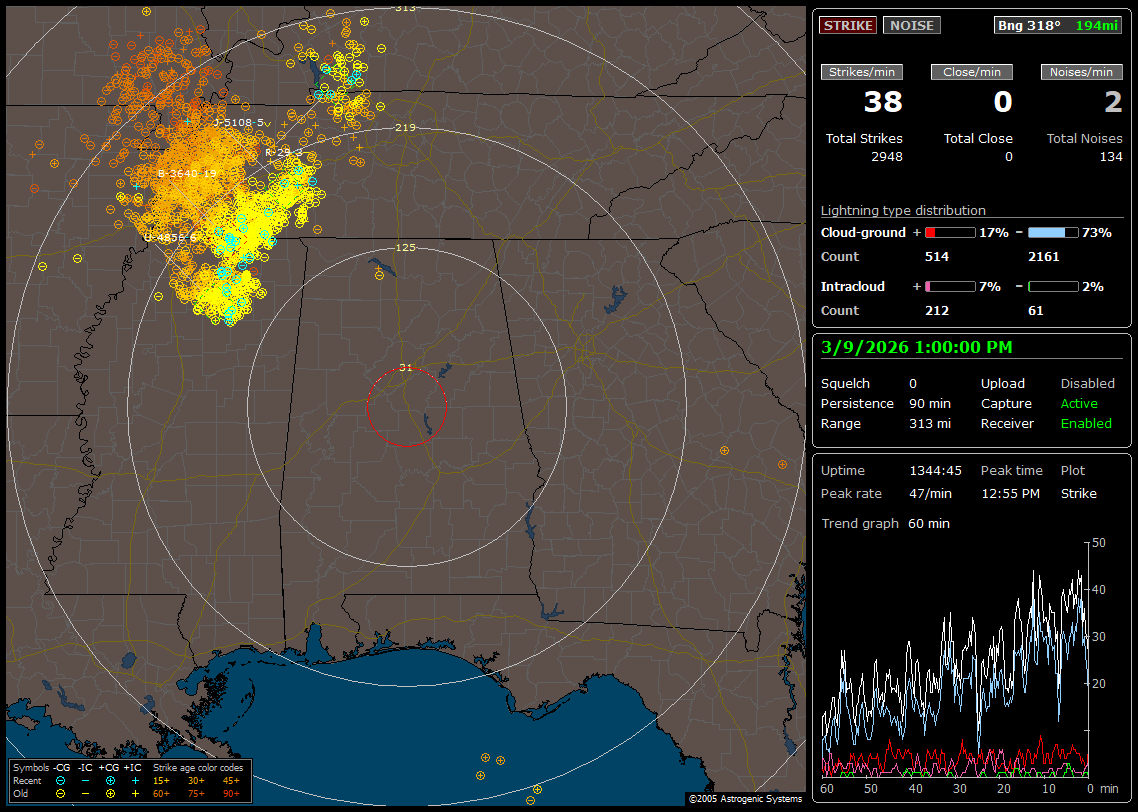The width and height of the screenshot is (1138, 812).
Task: Click storm cell label B-3640-19
Action: (187, 173)
